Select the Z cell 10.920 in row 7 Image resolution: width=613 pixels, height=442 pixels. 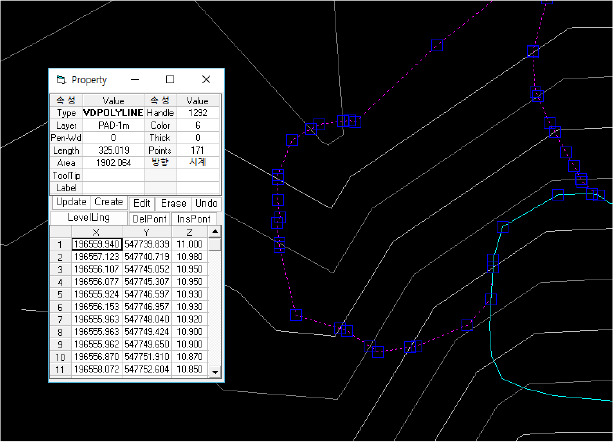pyautogui.click(x=190, y=319)
